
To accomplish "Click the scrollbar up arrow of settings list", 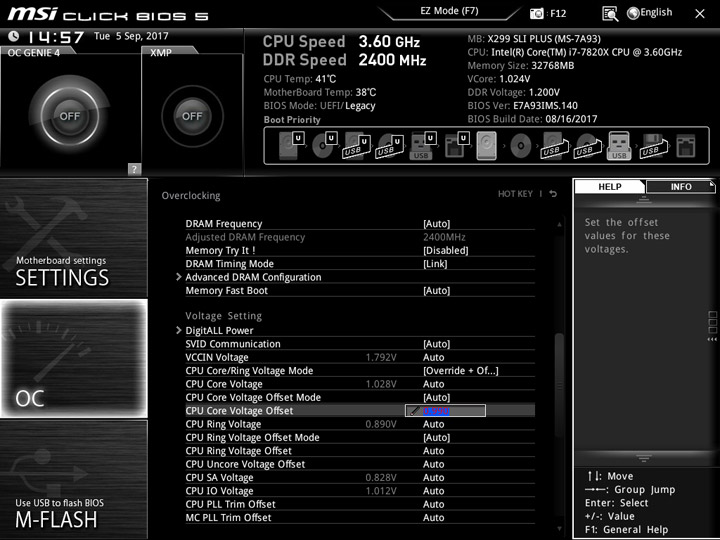I will click(559, 225).
